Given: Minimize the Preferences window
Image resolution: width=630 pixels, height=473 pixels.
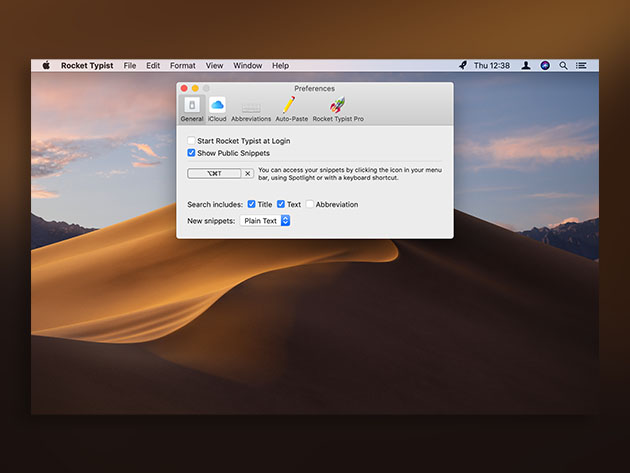Looking at the screenshot, I should point(195,88).
